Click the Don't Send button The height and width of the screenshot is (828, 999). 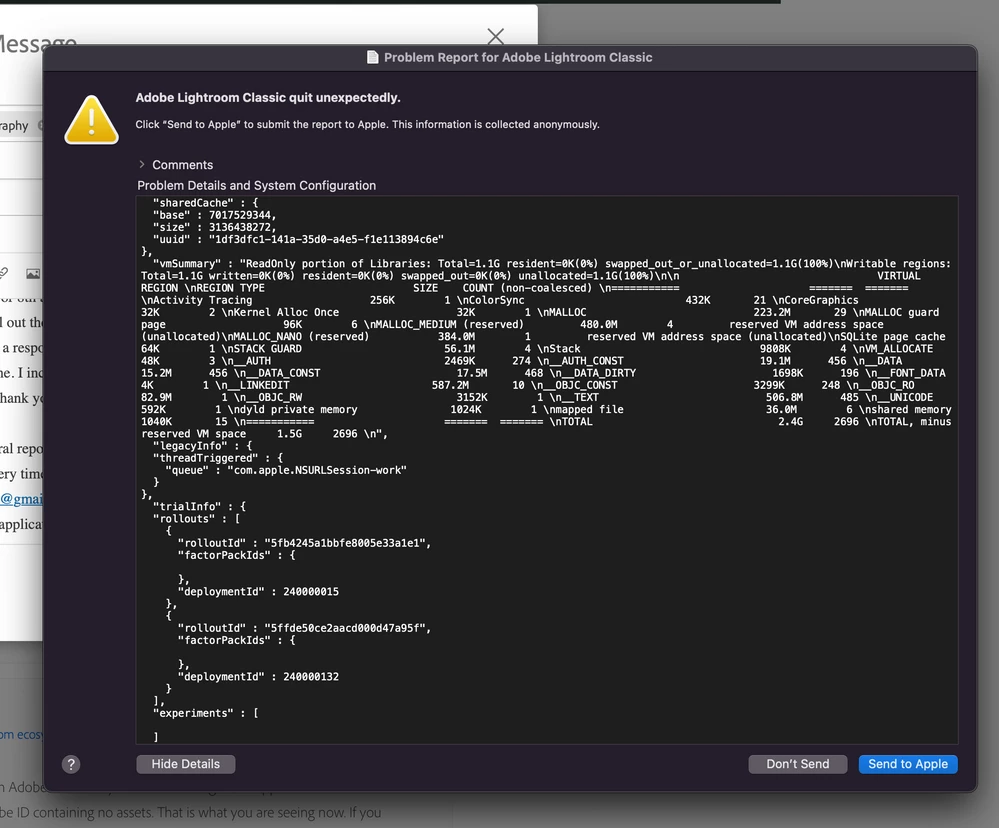pos(798,764)
